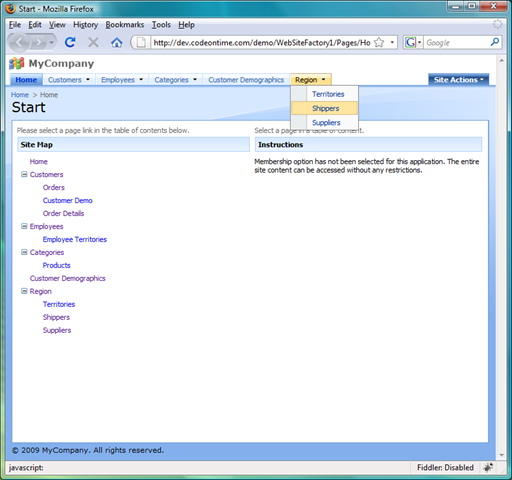Image resolution: width=512 pixels, height=480 pixels.
Task: Click the Google search engine icon
Action: pyautogui.click(x=410, y=42)
